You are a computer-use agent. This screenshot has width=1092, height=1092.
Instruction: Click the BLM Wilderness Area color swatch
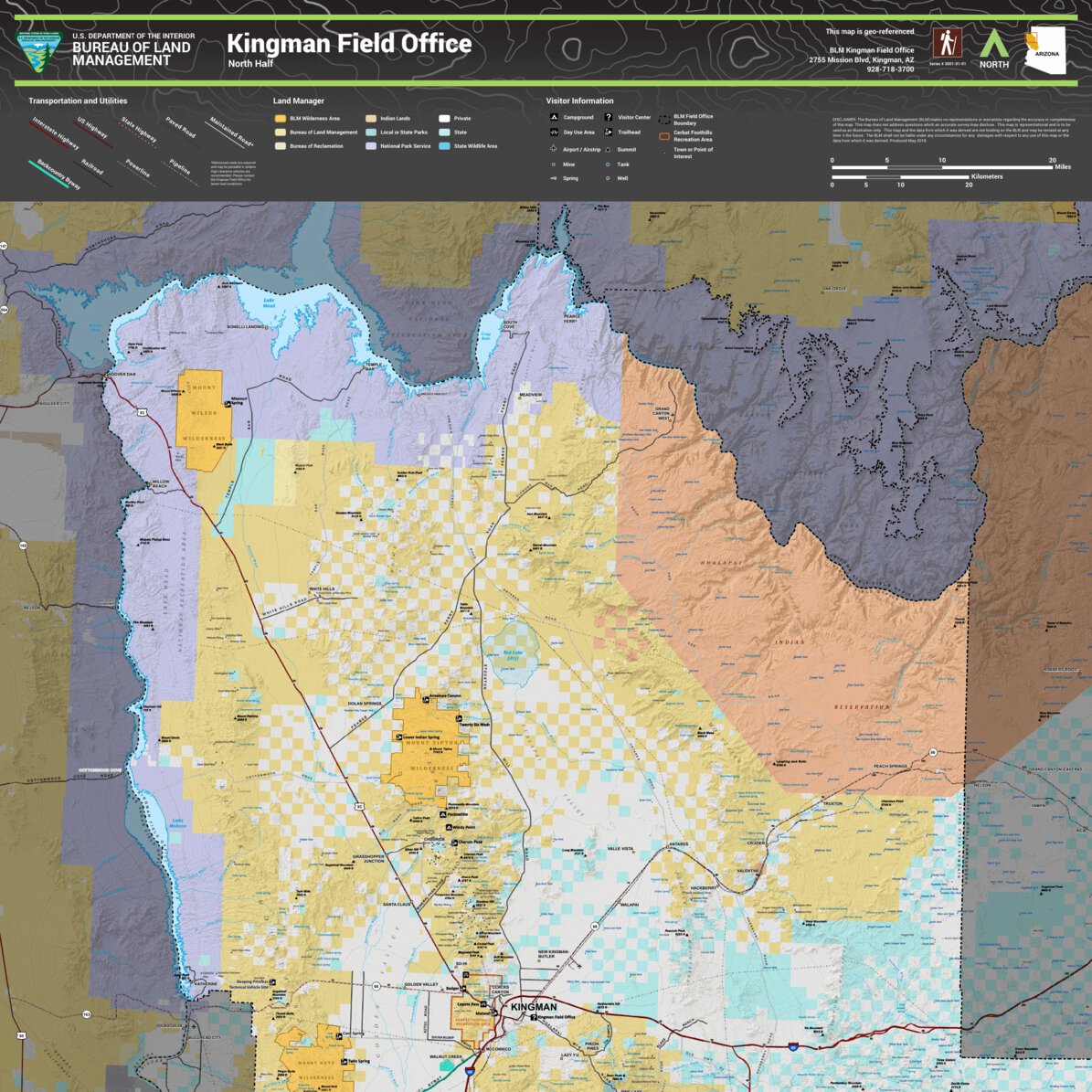[280, 119]
